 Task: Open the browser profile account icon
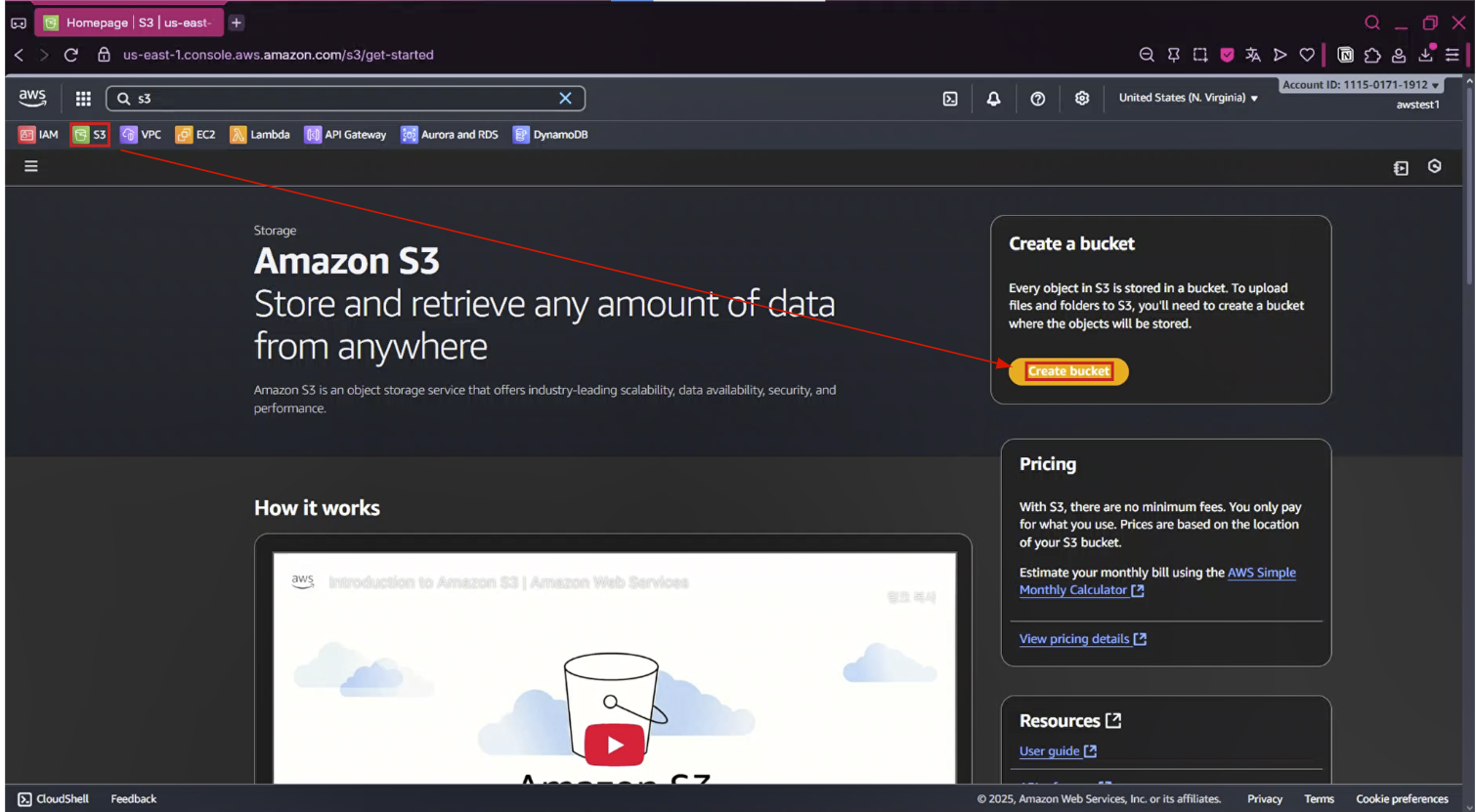[1399, 55]
